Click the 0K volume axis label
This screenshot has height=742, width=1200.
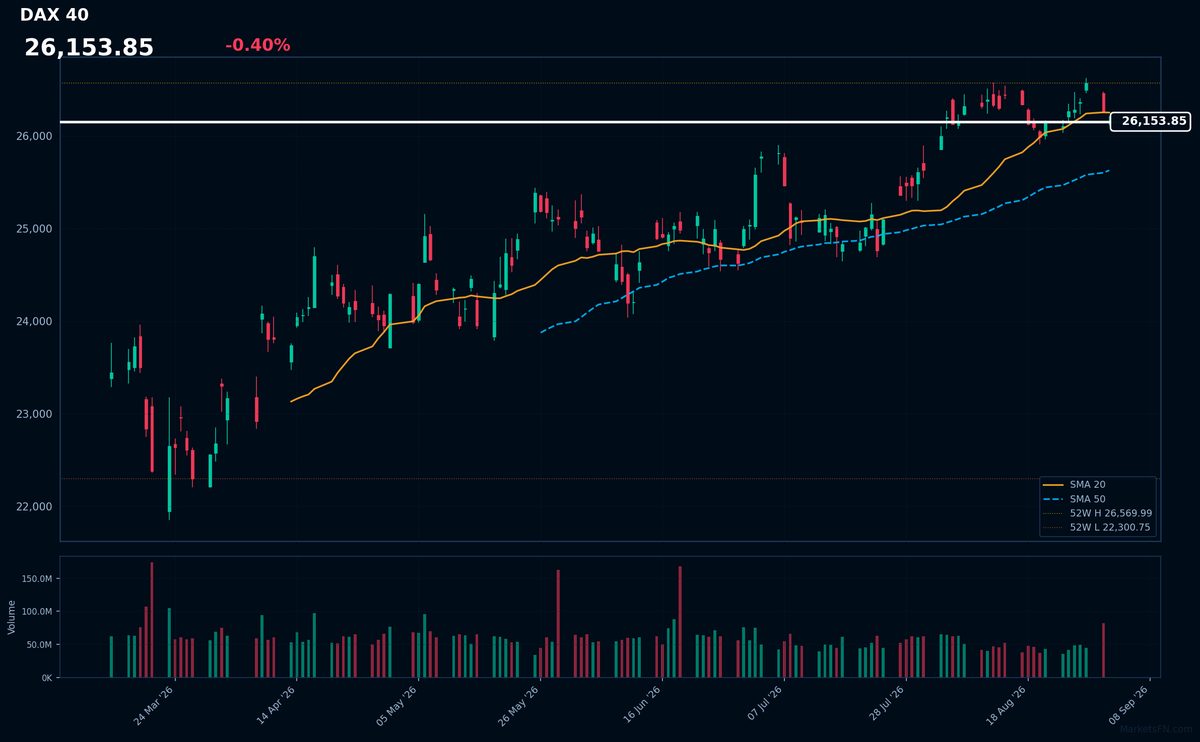tap(47, 678)
